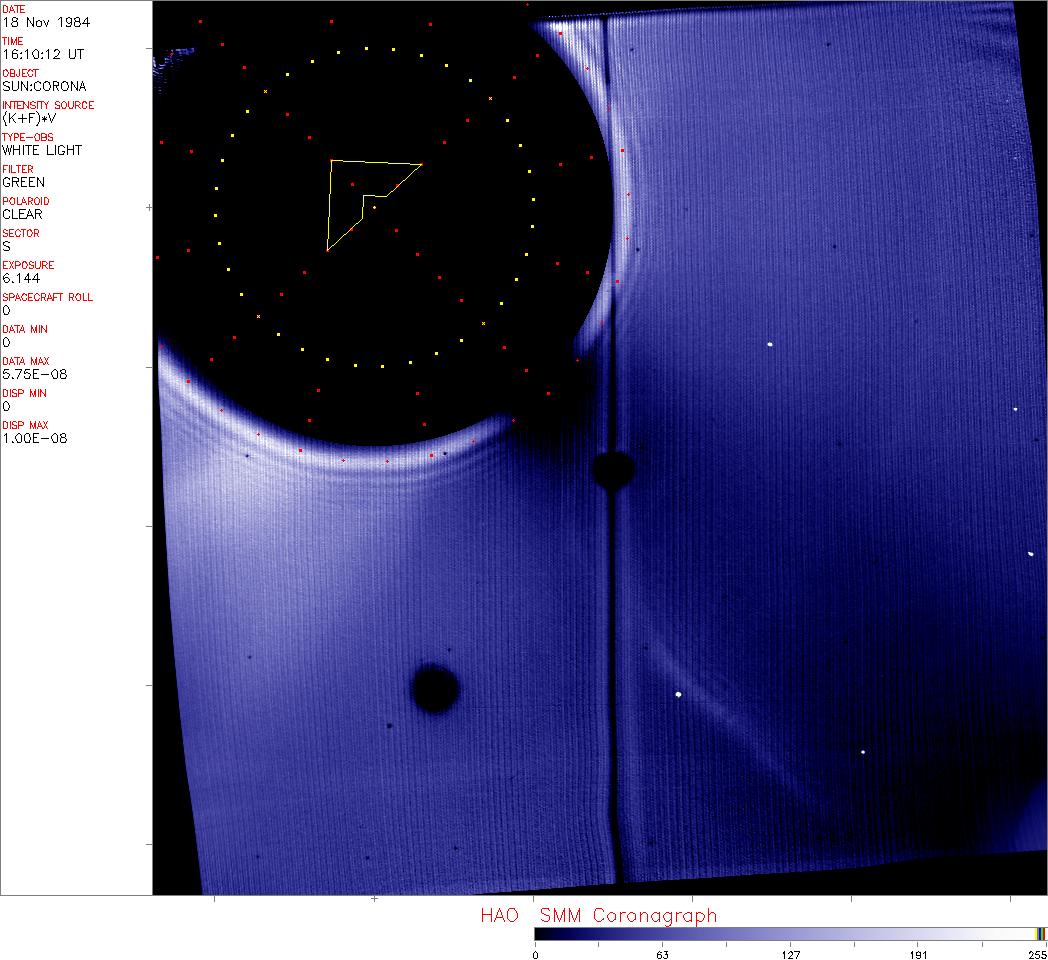Click the yellow saturated end of color bar
Screen dimensions: 1048x960
[1040, 934]
